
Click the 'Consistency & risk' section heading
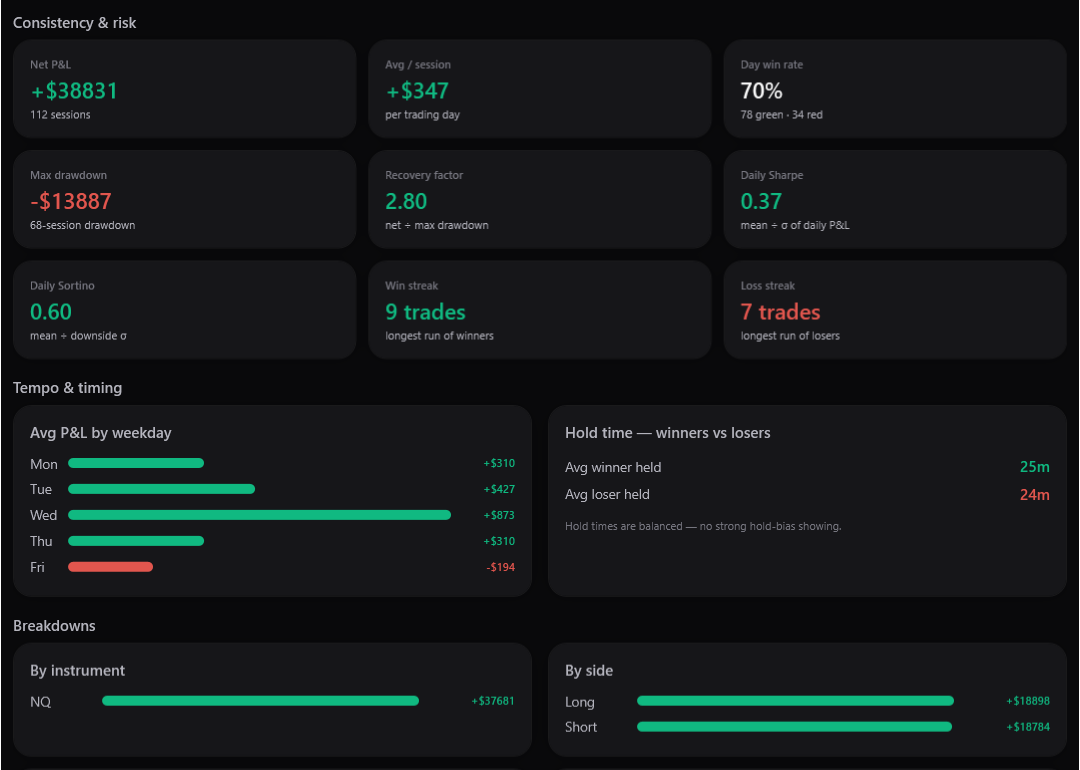click(x=74, y=23)
